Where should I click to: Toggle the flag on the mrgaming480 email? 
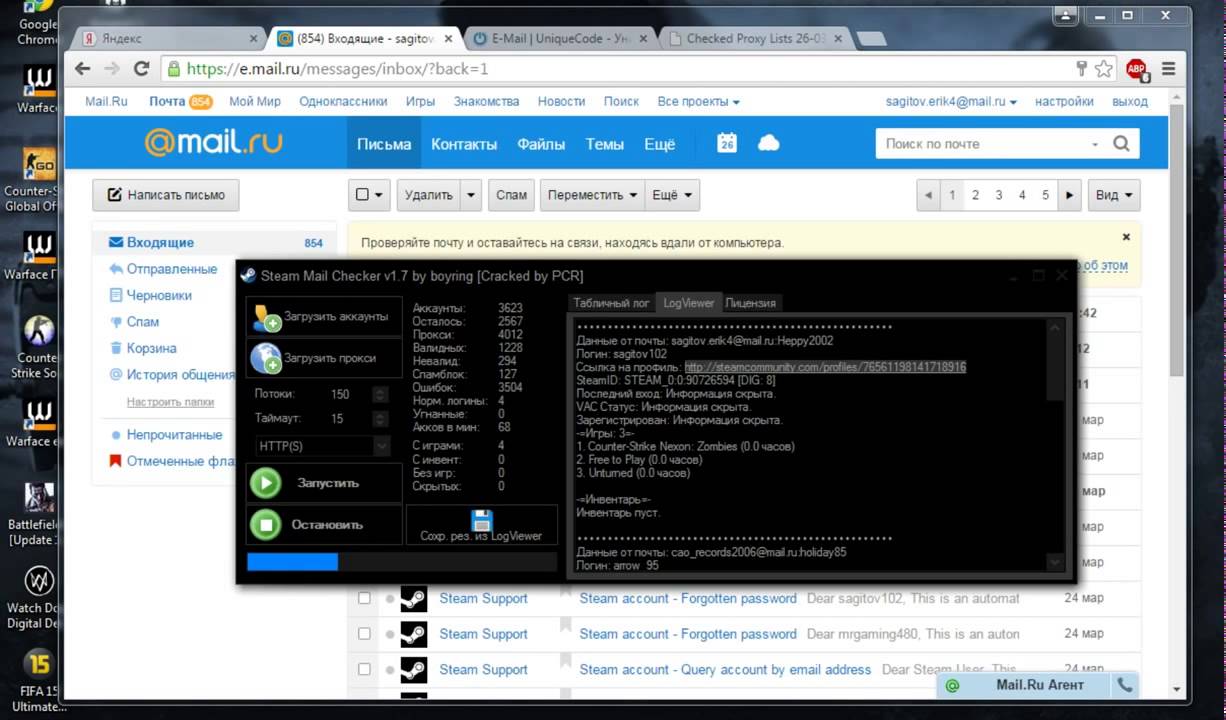[x=565, y=628]
